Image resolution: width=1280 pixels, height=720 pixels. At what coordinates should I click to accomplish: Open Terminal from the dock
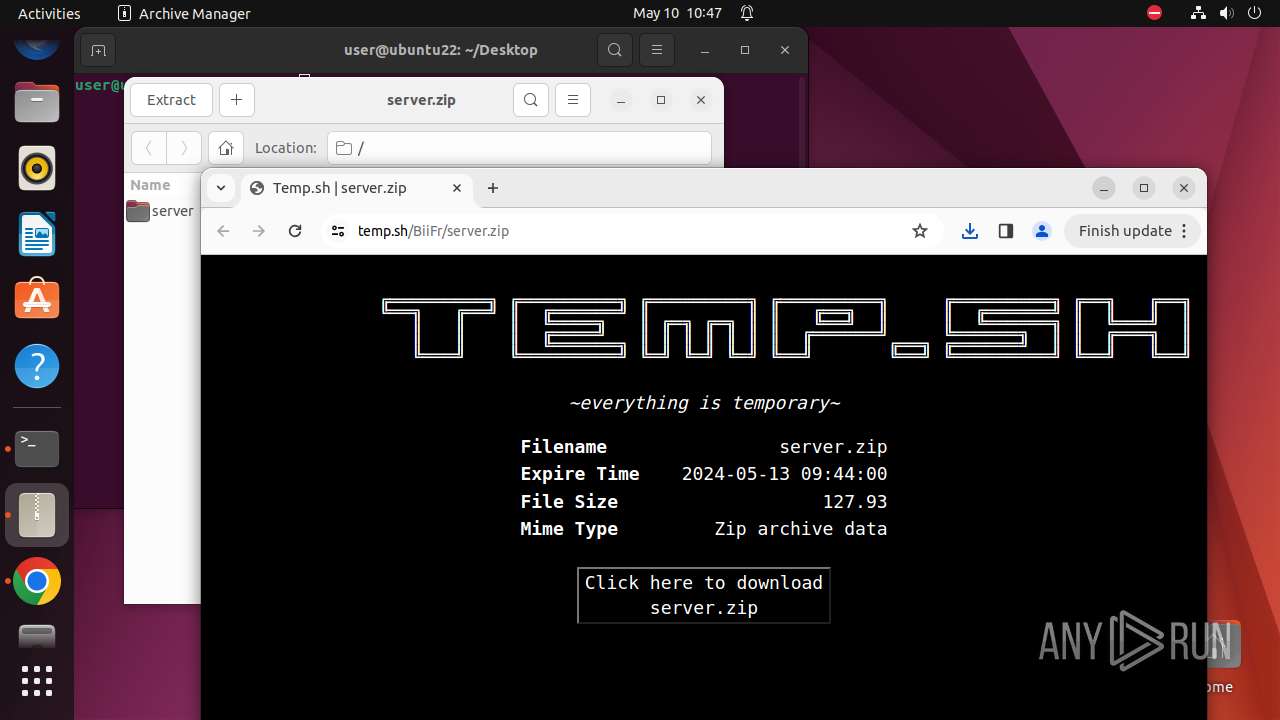coord(37,449)
